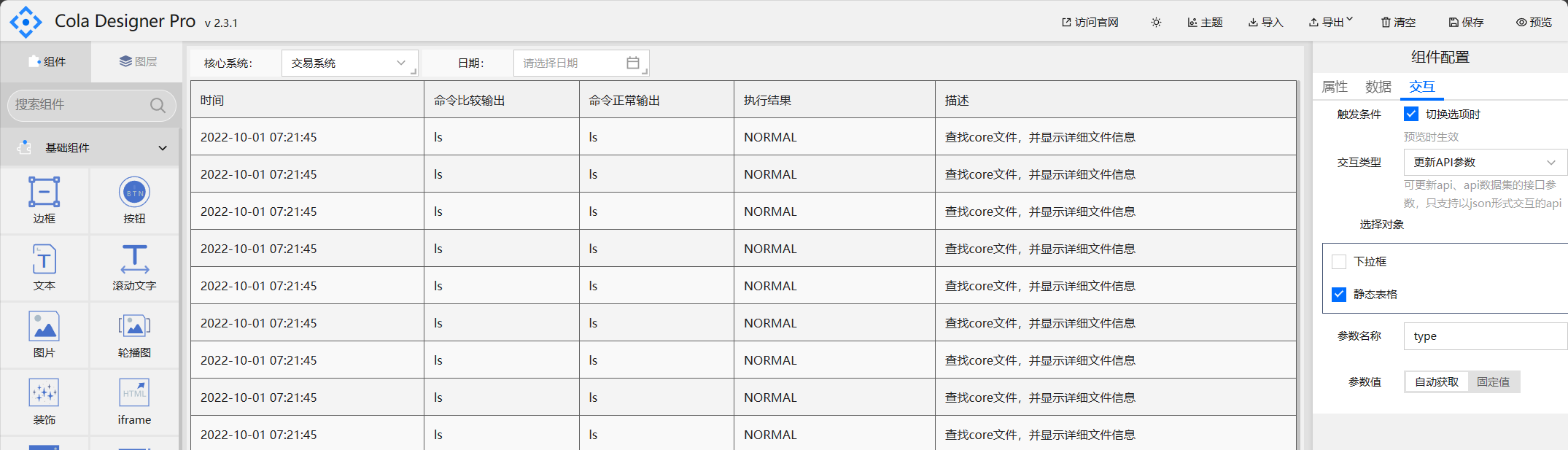
Task: Click the 搜索组件 search input field
Action: [80, 105]
